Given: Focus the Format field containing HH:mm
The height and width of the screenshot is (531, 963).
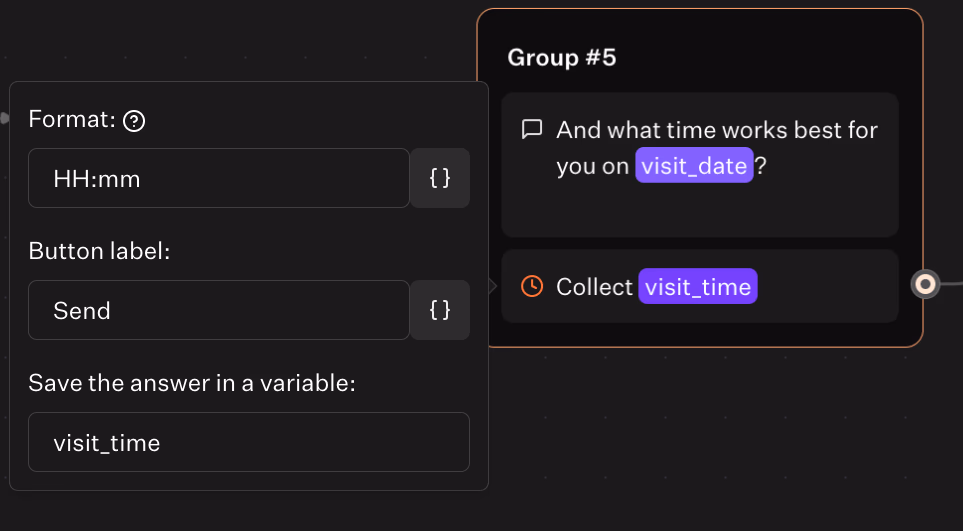Looking at the screenshot, I should pos(218,178).
